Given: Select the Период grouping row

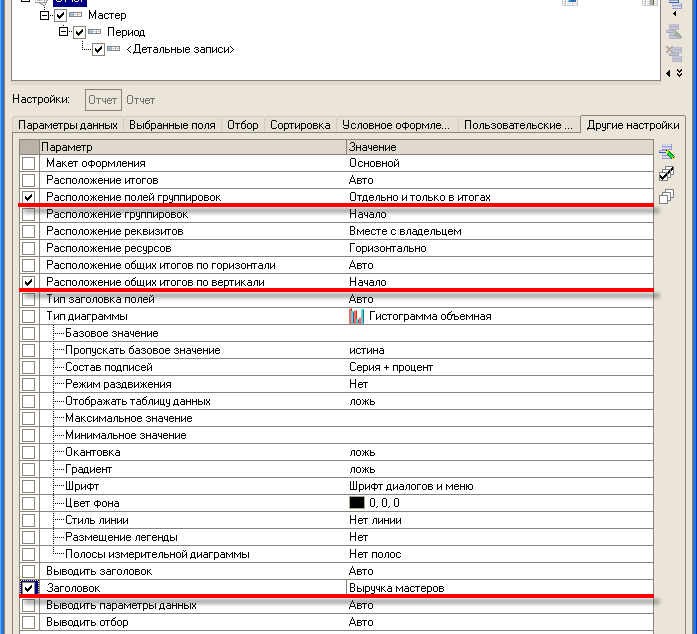Looking at the screenshot, I should (126, 32).
